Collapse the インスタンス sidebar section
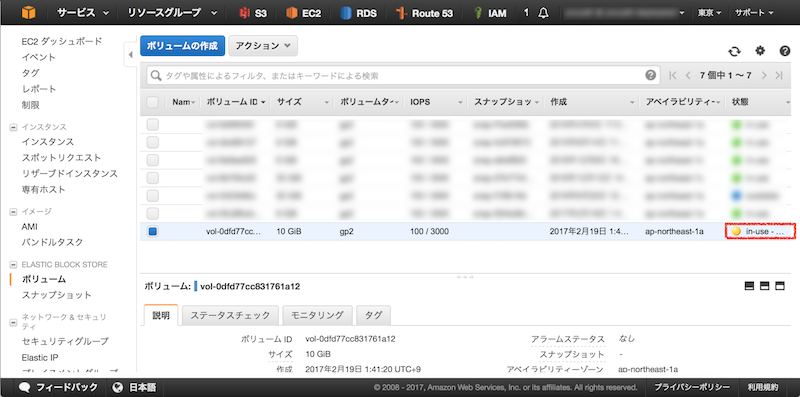Screen dimensions: 800x397 (x=14, y=127)
